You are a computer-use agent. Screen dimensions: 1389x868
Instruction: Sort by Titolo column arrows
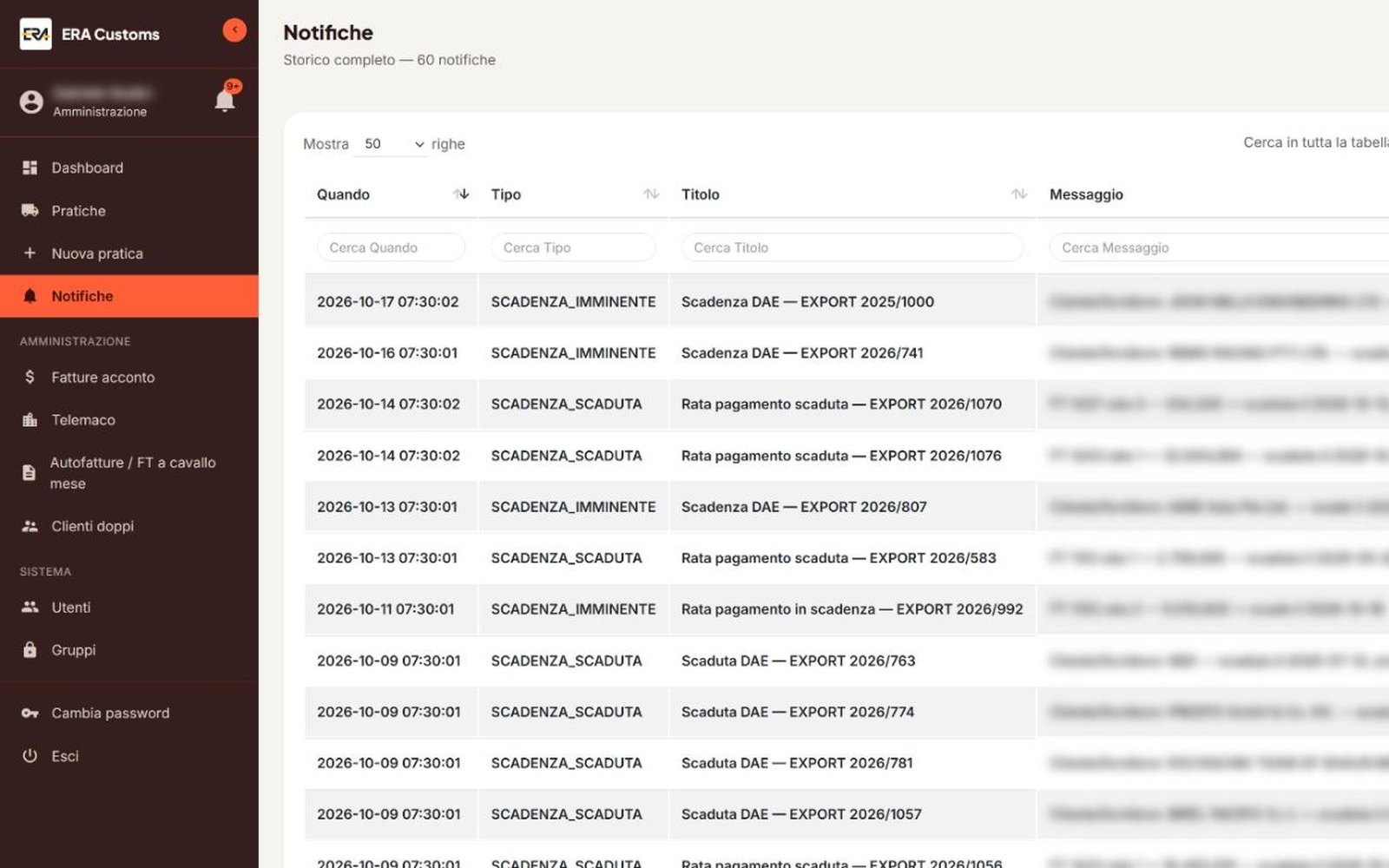click(x=1019, y=194)
